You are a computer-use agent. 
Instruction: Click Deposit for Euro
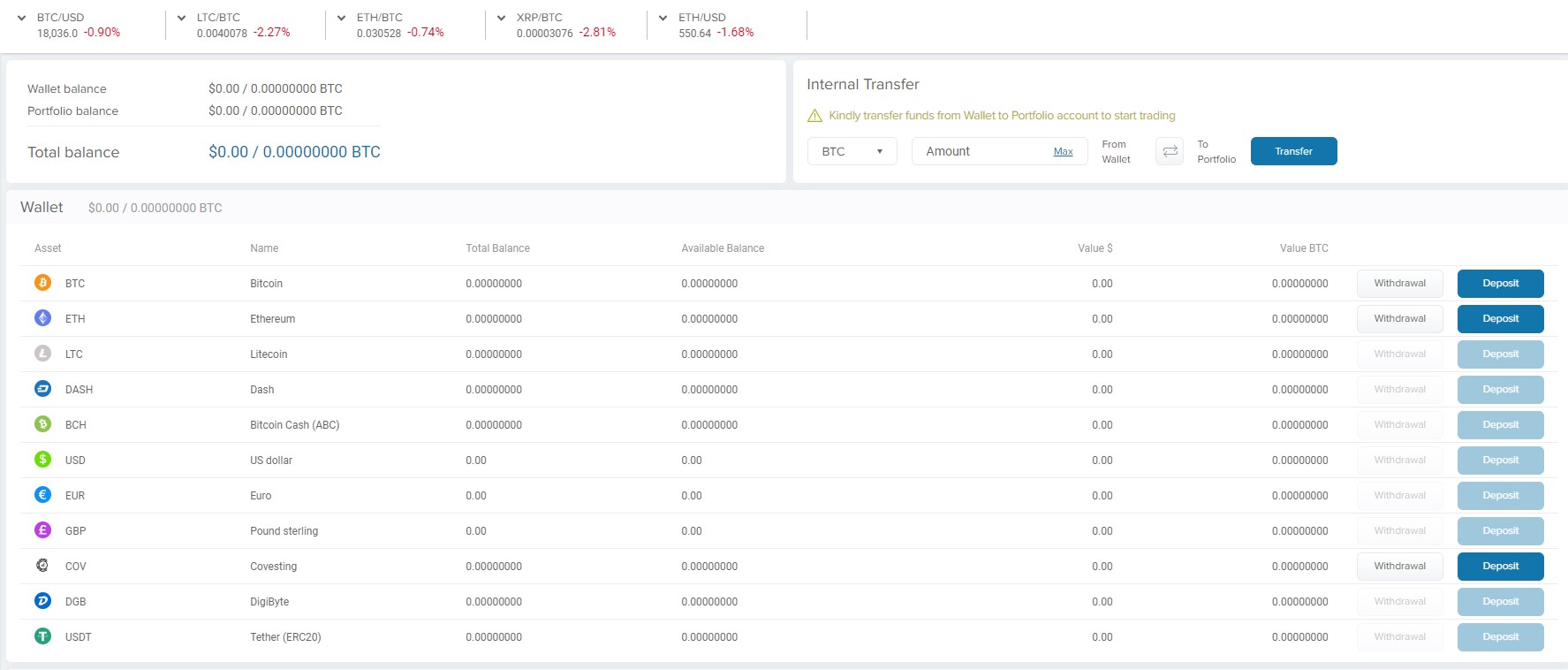click(1501, 495)
